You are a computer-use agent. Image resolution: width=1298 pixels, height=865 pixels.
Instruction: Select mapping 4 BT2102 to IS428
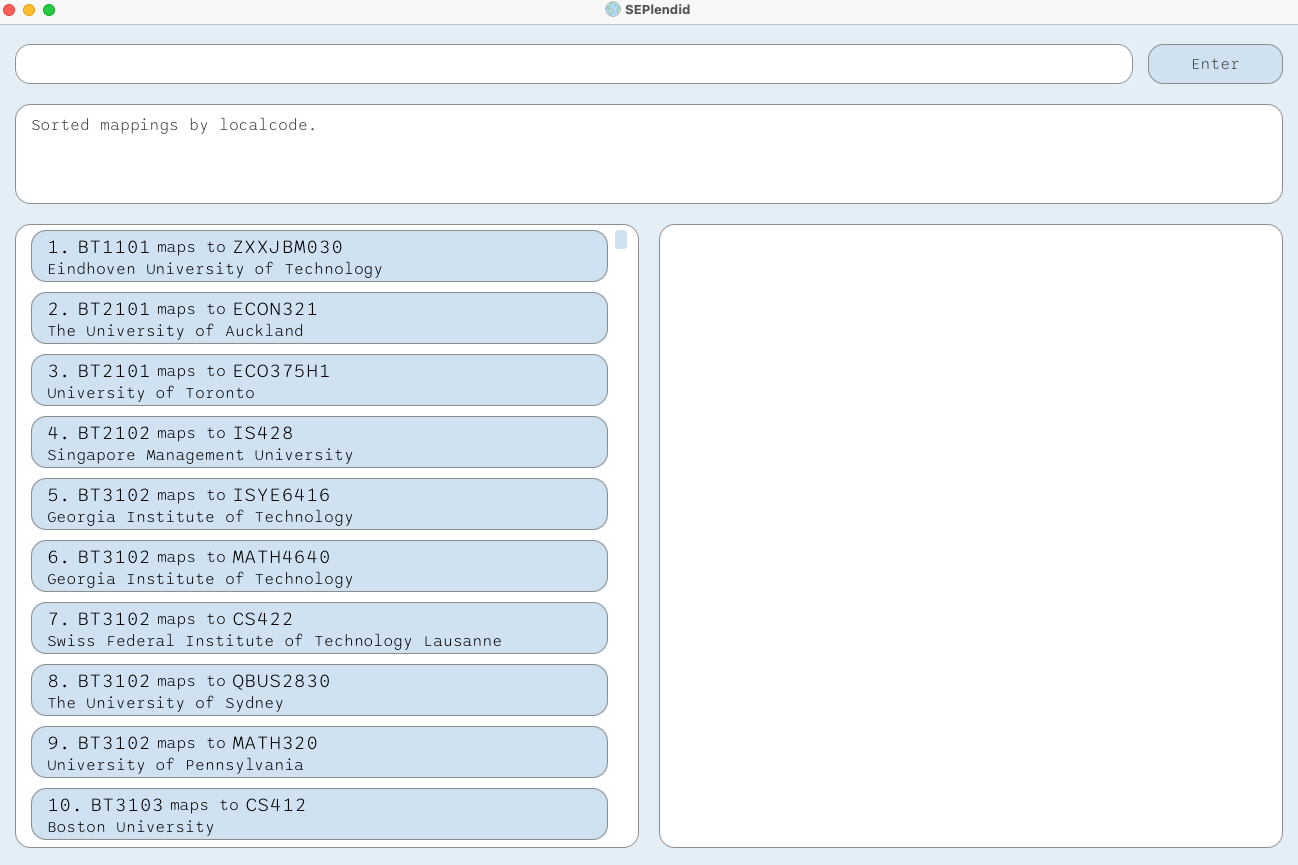coord(319,442)
